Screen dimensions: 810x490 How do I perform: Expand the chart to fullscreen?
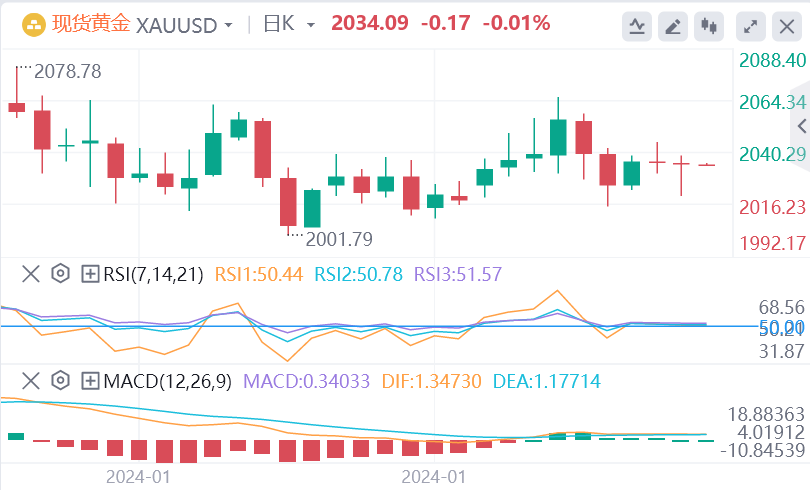(751, 26)
